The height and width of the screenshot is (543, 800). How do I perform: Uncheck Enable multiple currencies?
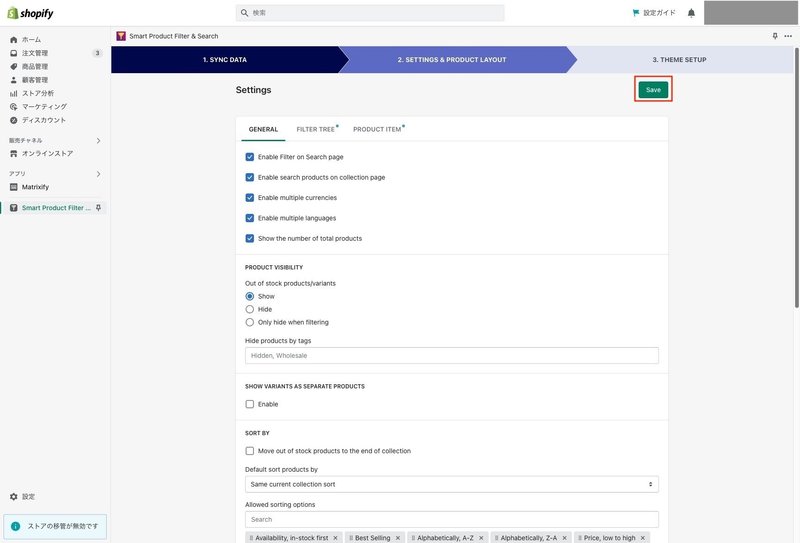pyautogui.click(x=249, y=198)
